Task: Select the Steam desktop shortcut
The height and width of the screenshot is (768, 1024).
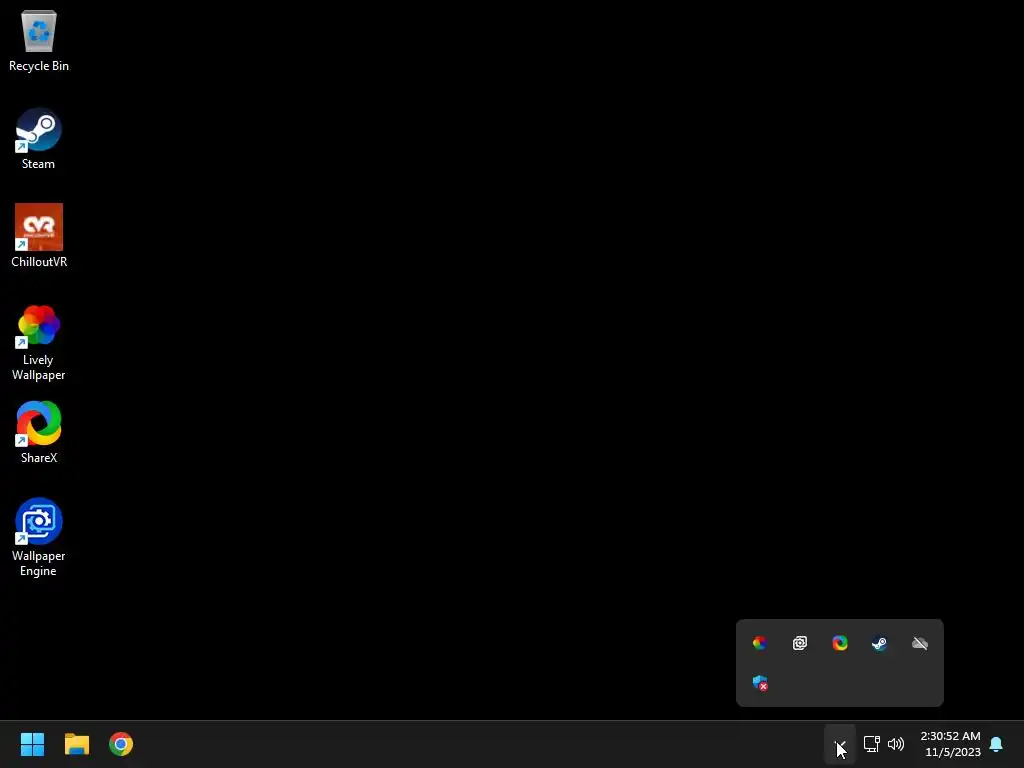Action: coord(39,138)
